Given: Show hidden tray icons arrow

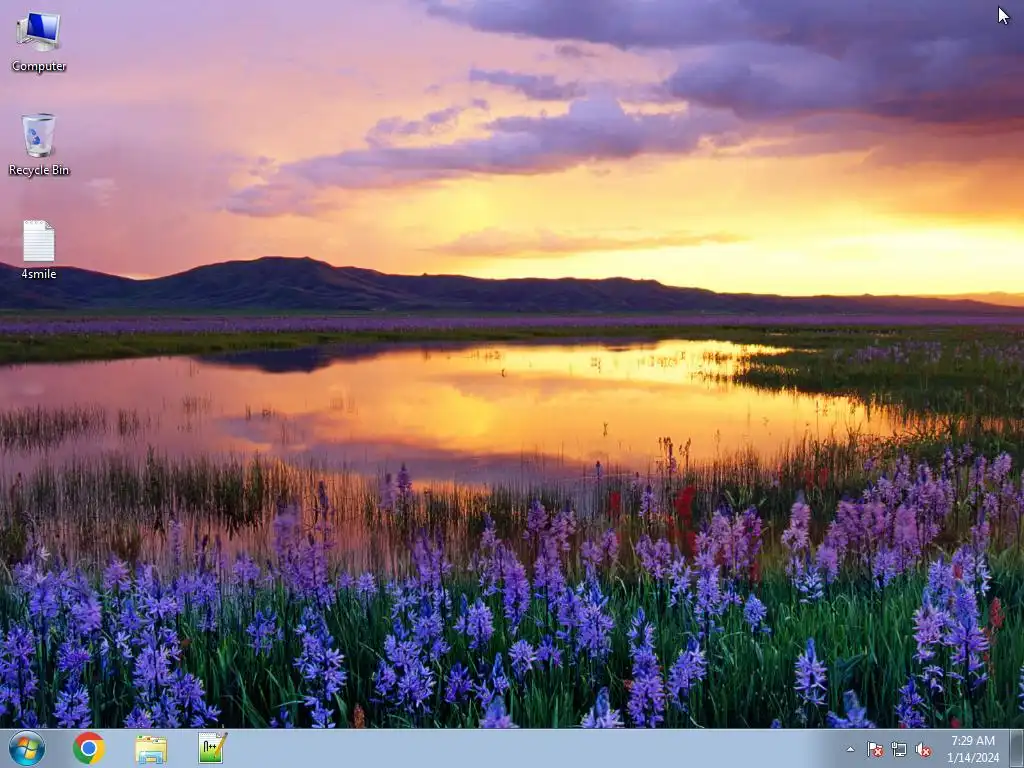Looking at the screenshot, I should pyautogui.click(x=850, y=749).
